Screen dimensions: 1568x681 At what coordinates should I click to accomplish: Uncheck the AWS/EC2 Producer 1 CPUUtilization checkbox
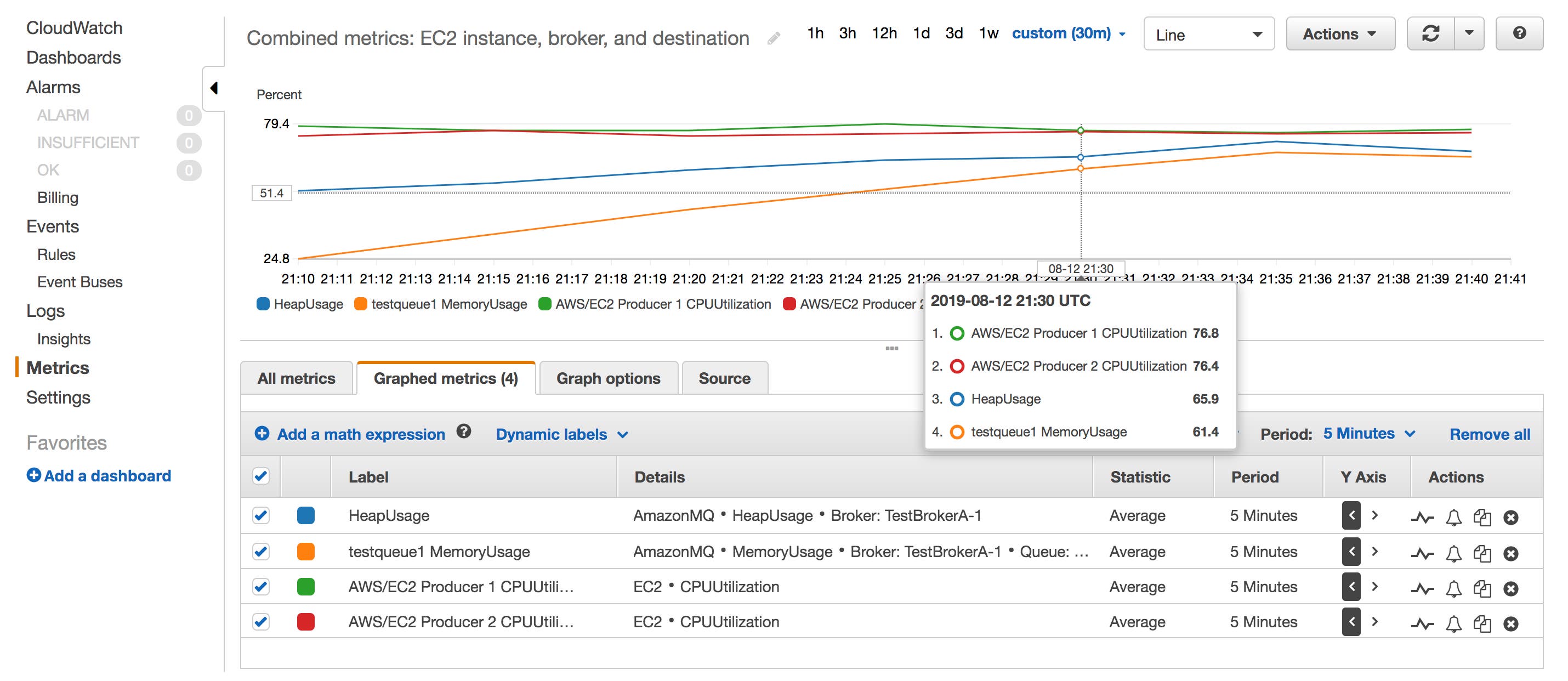coord(260,587)
